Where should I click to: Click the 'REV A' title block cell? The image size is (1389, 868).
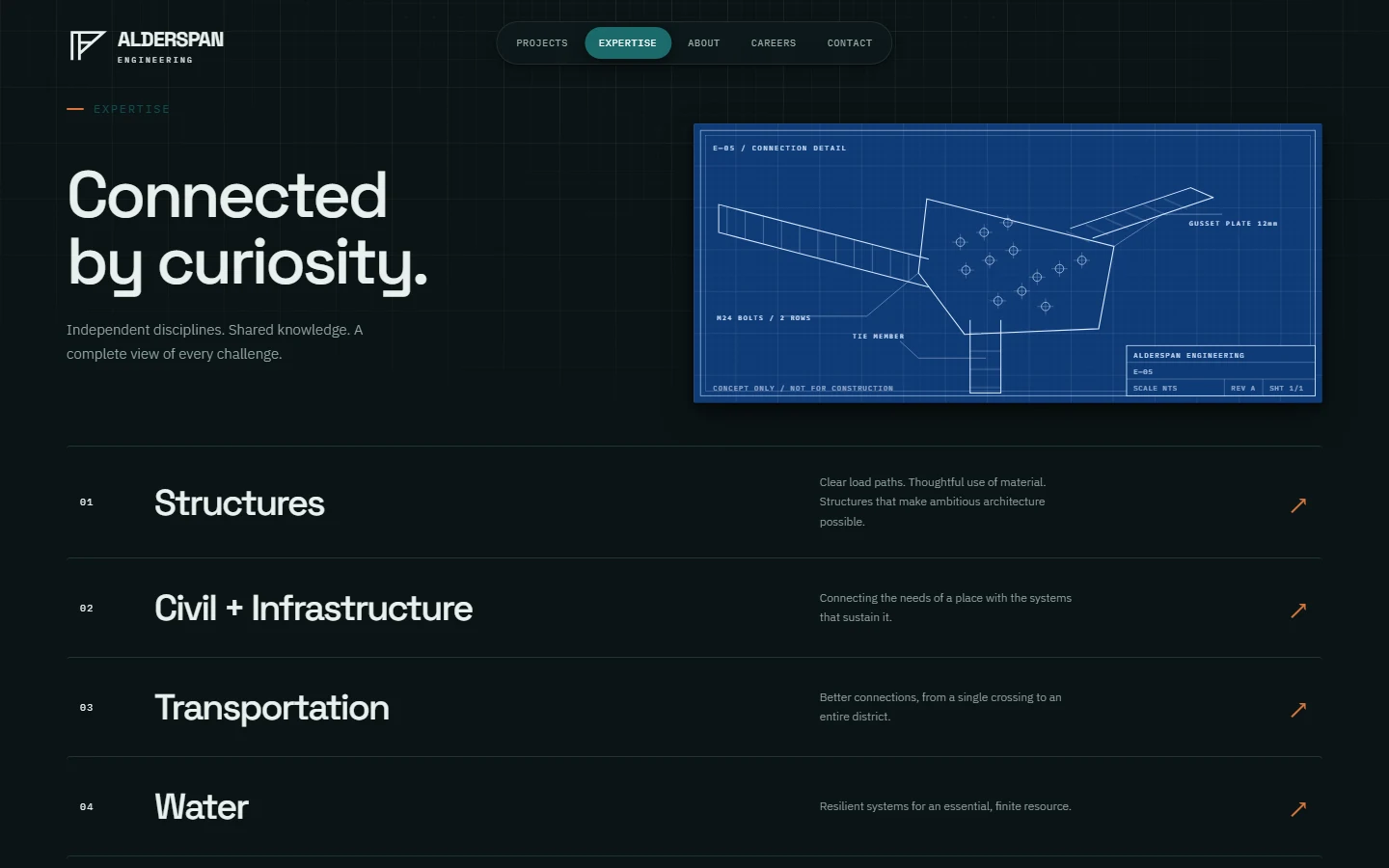coord(1243,389)
